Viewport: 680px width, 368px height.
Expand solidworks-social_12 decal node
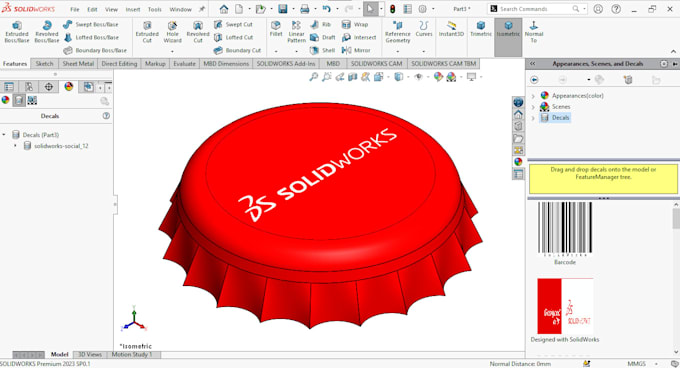(x=15, y=146)
